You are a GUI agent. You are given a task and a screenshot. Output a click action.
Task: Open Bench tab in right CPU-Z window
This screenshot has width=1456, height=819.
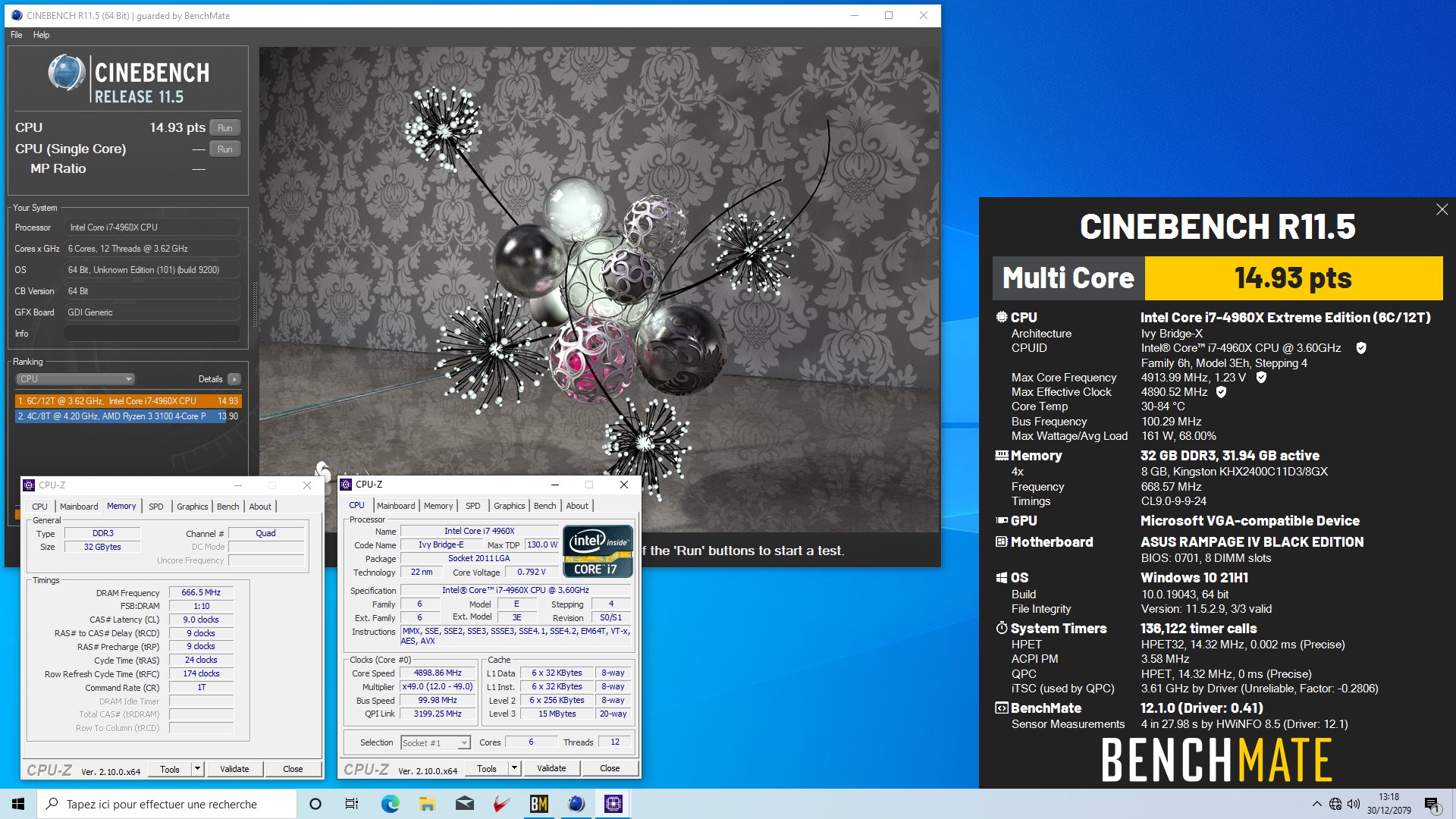pyautogui.click(x=544, y=506)
